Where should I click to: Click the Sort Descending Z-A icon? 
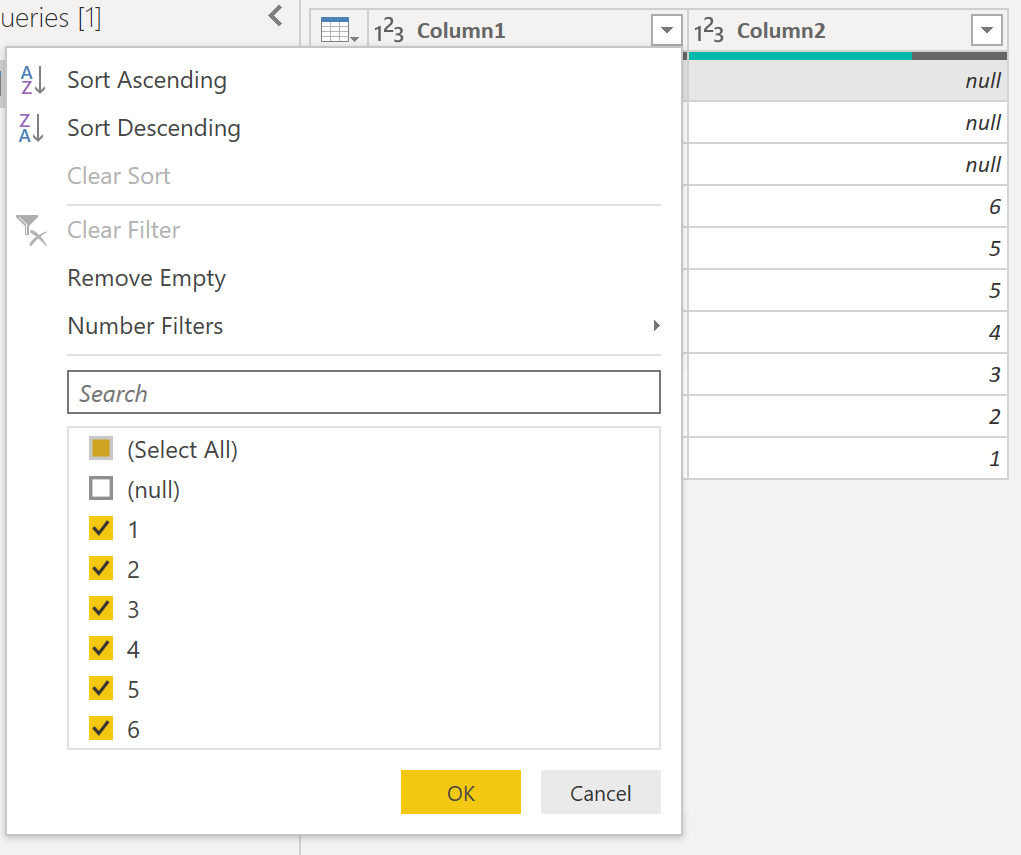[x=32, y=128]
